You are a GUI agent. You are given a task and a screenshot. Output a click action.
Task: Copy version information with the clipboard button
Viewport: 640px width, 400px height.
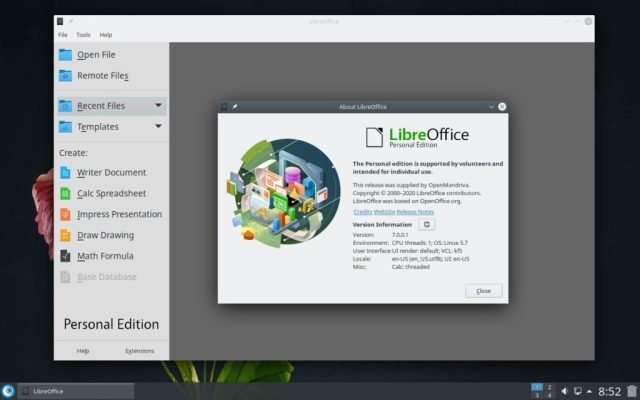(x=426, y=225)
